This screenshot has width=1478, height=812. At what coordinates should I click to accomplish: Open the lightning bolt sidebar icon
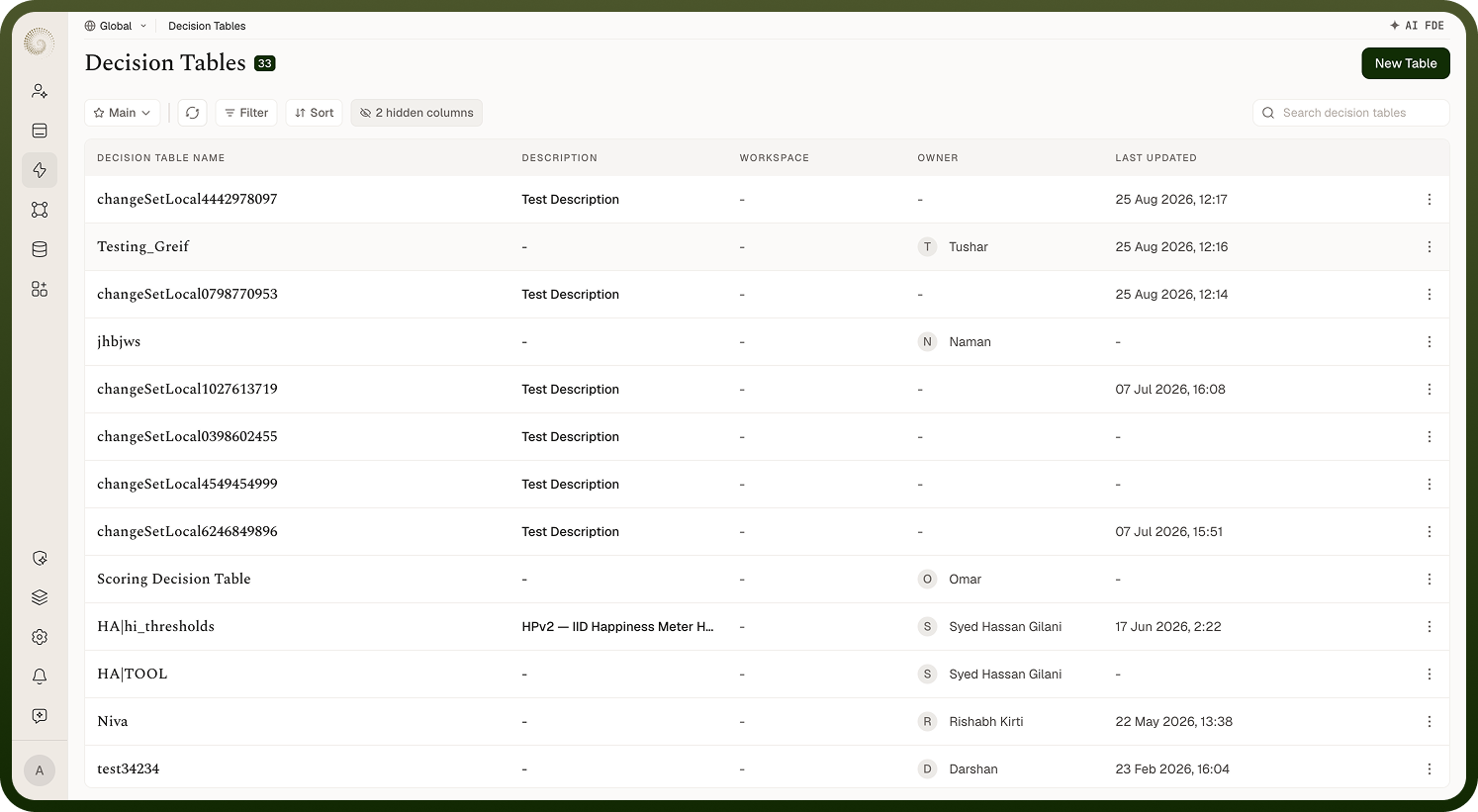click(40, 170)
